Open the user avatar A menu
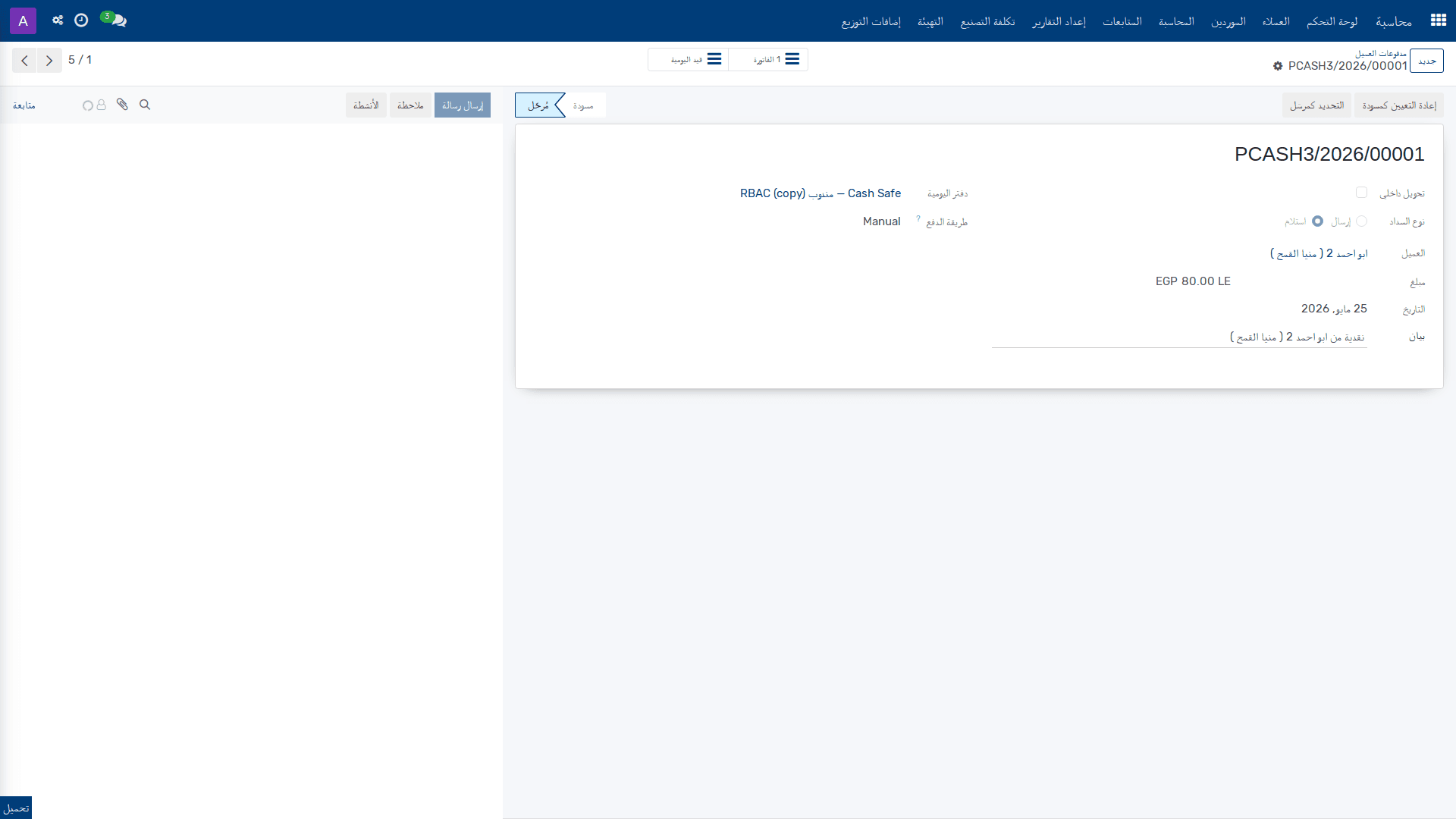Screen dimensions: 1456x819 tap(23, 20)
